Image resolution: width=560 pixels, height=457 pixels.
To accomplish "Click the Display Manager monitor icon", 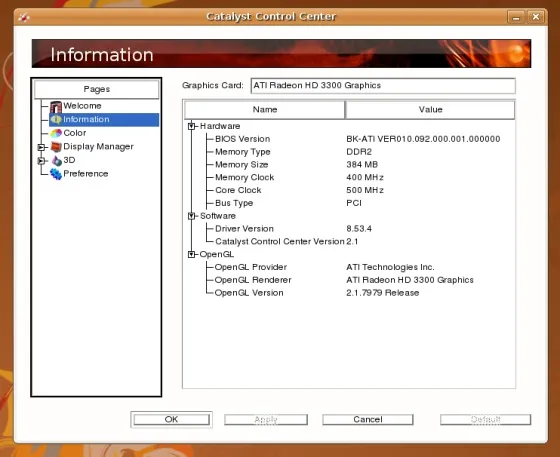I will tap(56, 146).
